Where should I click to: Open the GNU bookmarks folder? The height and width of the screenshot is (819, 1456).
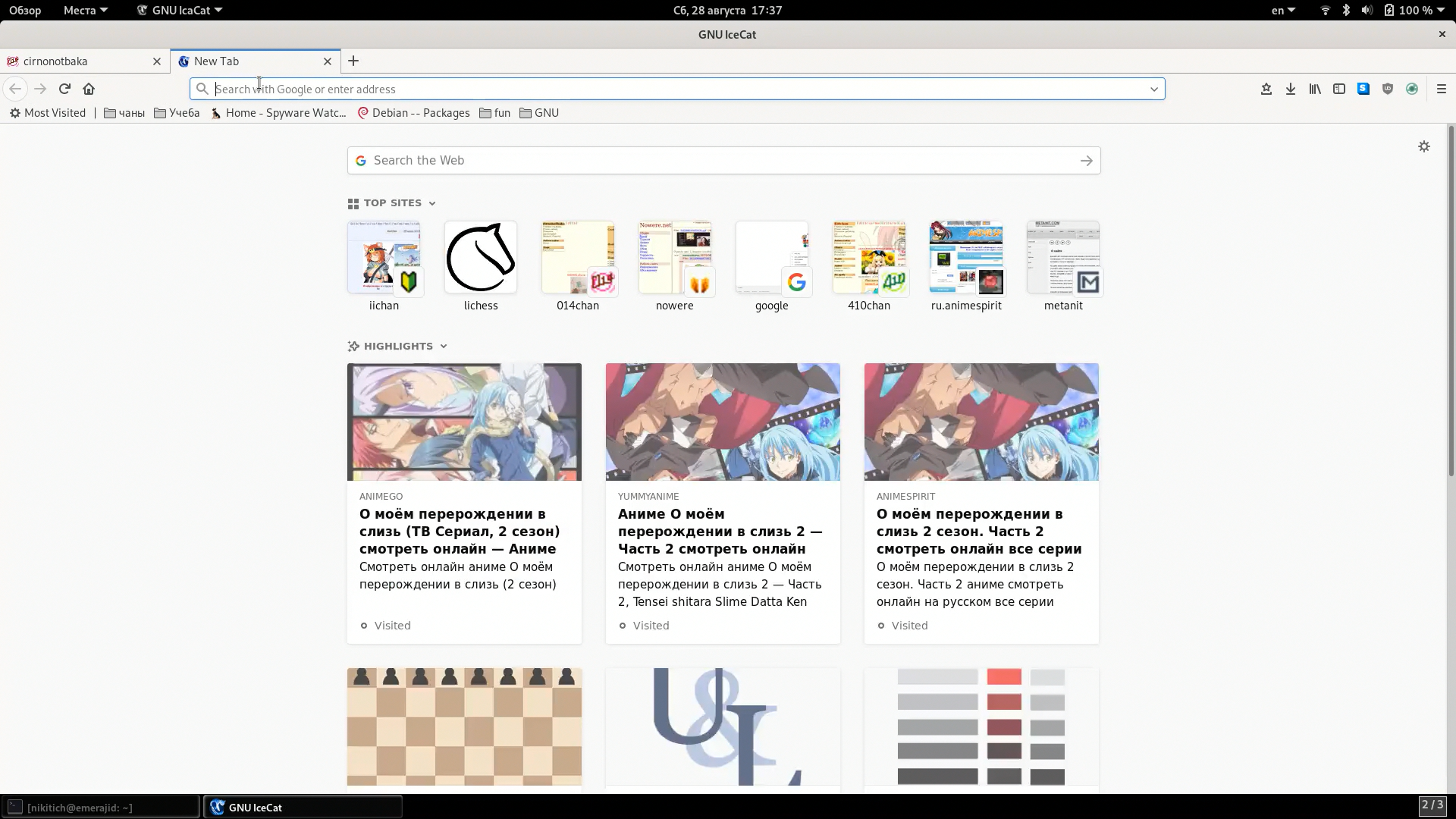click(x=539, y=113)
